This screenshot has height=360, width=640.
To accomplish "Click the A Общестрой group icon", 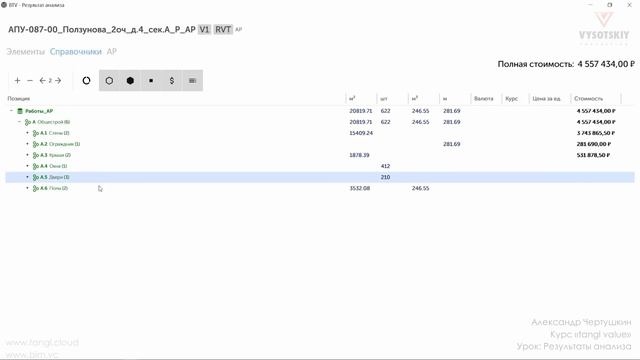I will (x=28, y=122).
